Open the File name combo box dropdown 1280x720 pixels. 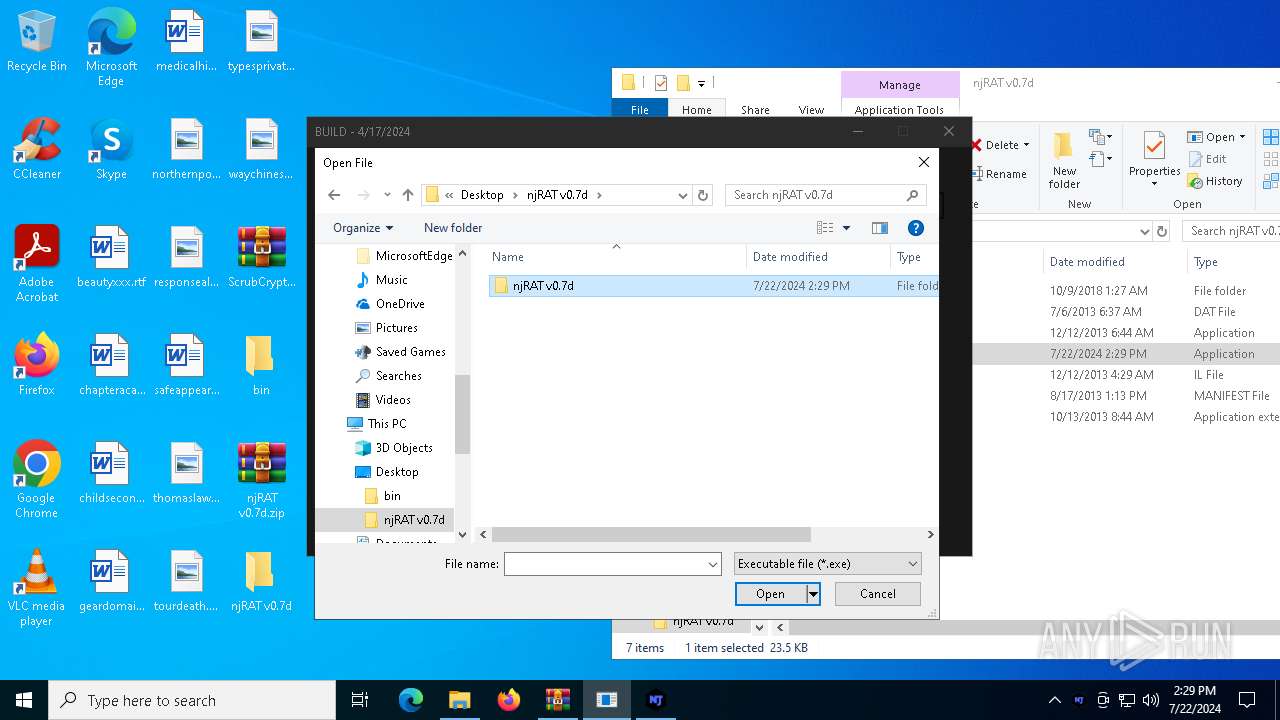pyautogui.click(x=713, y=564)
